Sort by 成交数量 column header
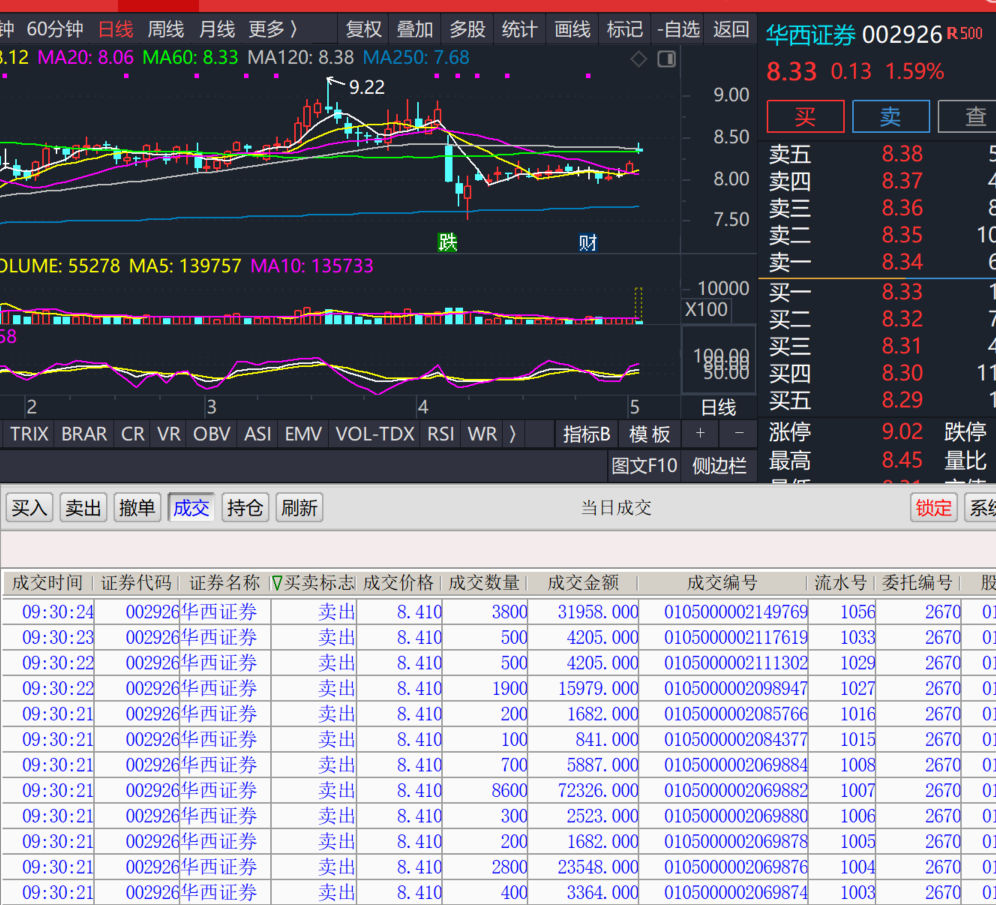Viewport: 996px width, 905px height. coord(484,582)
